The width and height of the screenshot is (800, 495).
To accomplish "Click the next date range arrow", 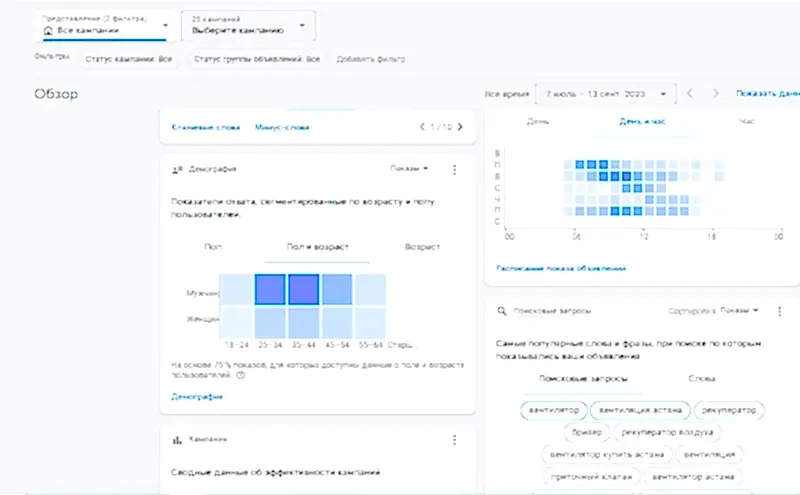I will coord(715,93).
